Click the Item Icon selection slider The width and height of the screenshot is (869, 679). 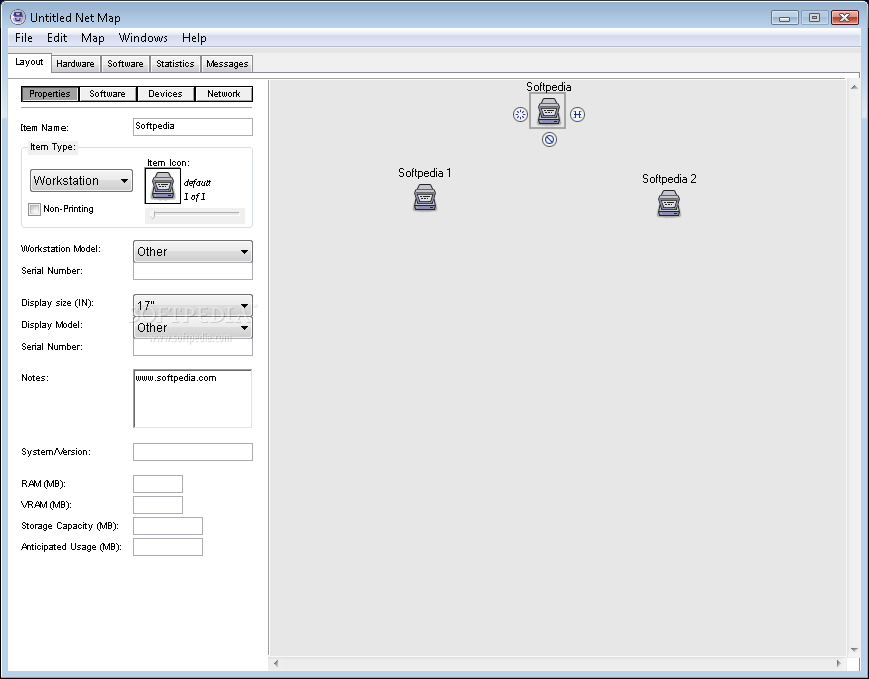click(195, 215)
